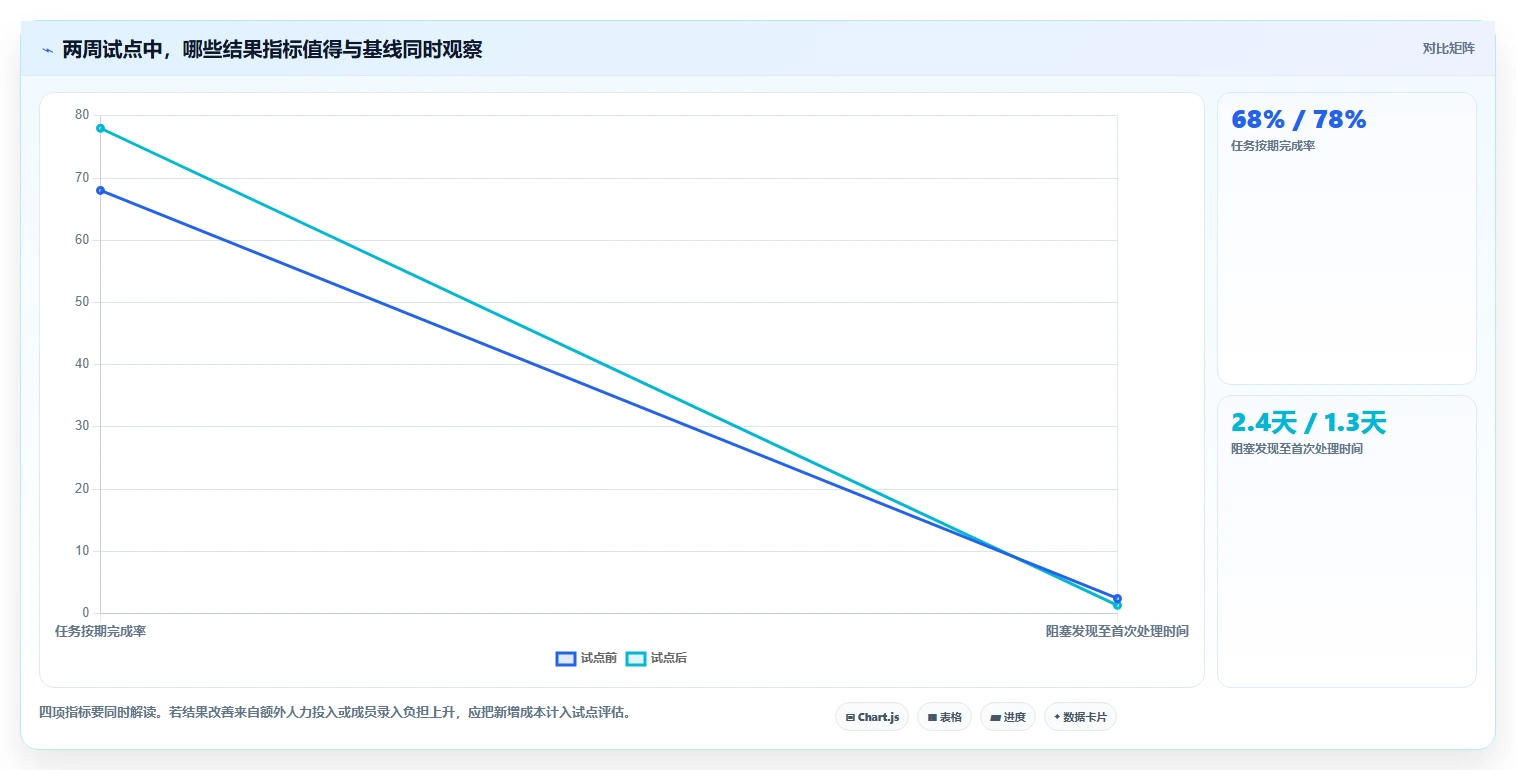
Task: Click the 试点后 point at 阻塞发现至首次处理时间
Action: click(1117, 605)
